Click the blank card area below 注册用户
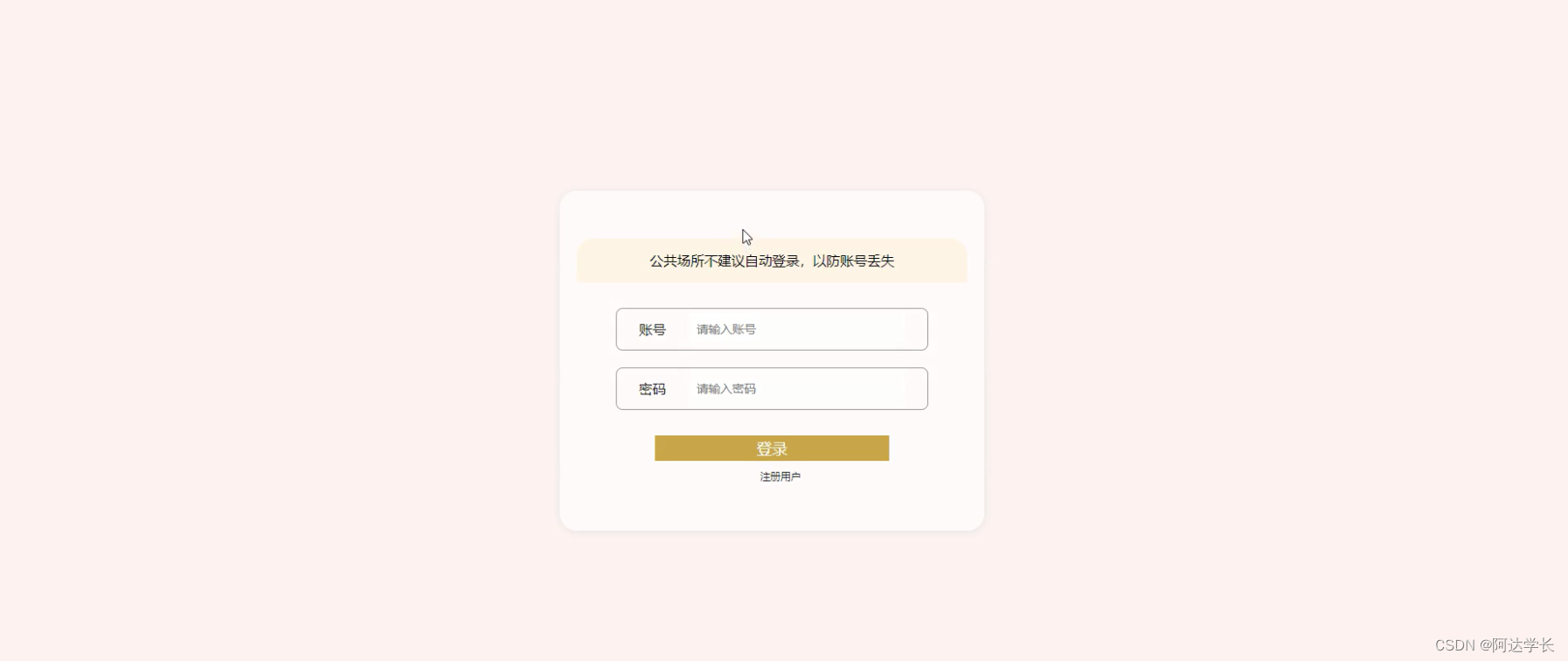This screenshot has width=1568, height=661. tap(772, 507)
